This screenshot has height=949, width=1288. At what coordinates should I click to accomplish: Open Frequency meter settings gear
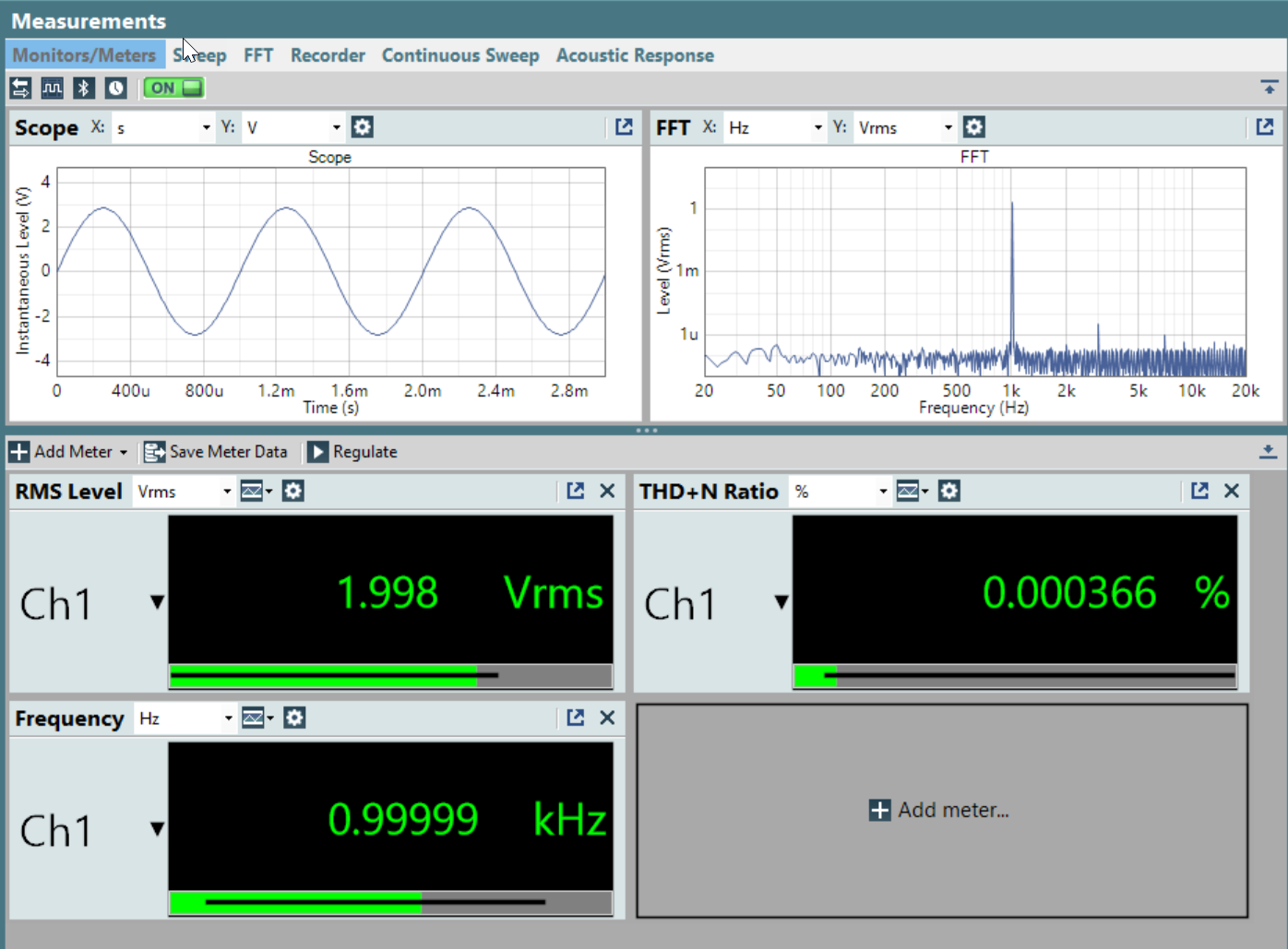[294, 718]
